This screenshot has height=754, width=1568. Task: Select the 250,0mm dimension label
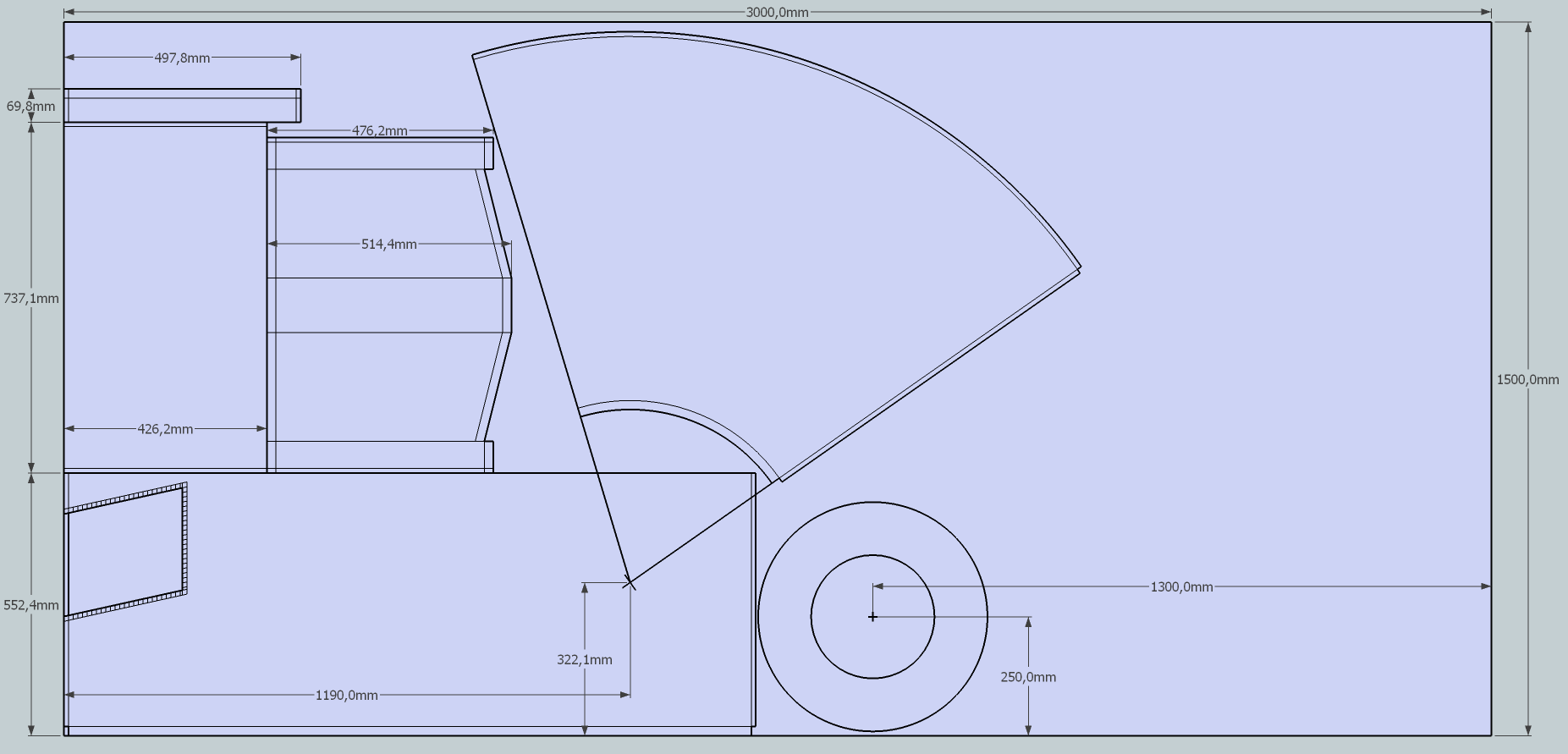click(1028, 676)
